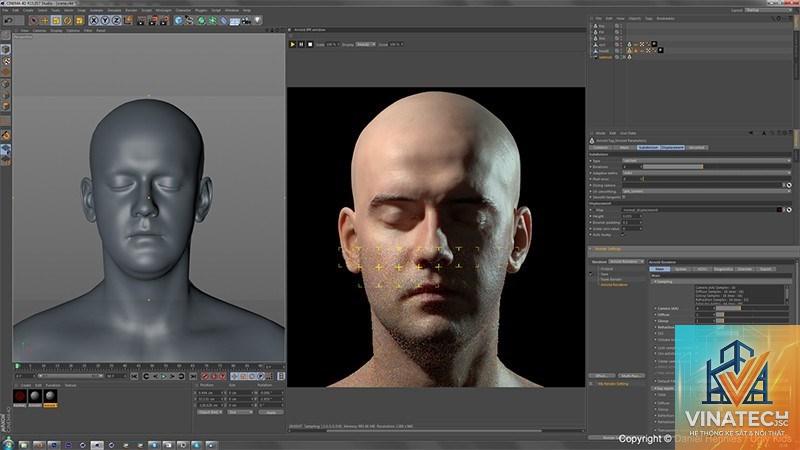This screenshot has width=800, height=450.
Task: Open the viewport Display menu
Action: 56,31
